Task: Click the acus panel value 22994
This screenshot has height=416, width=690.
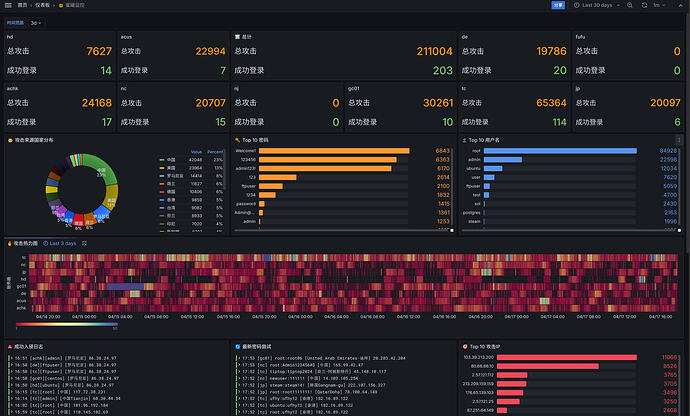Action: (x=210, y=52)
